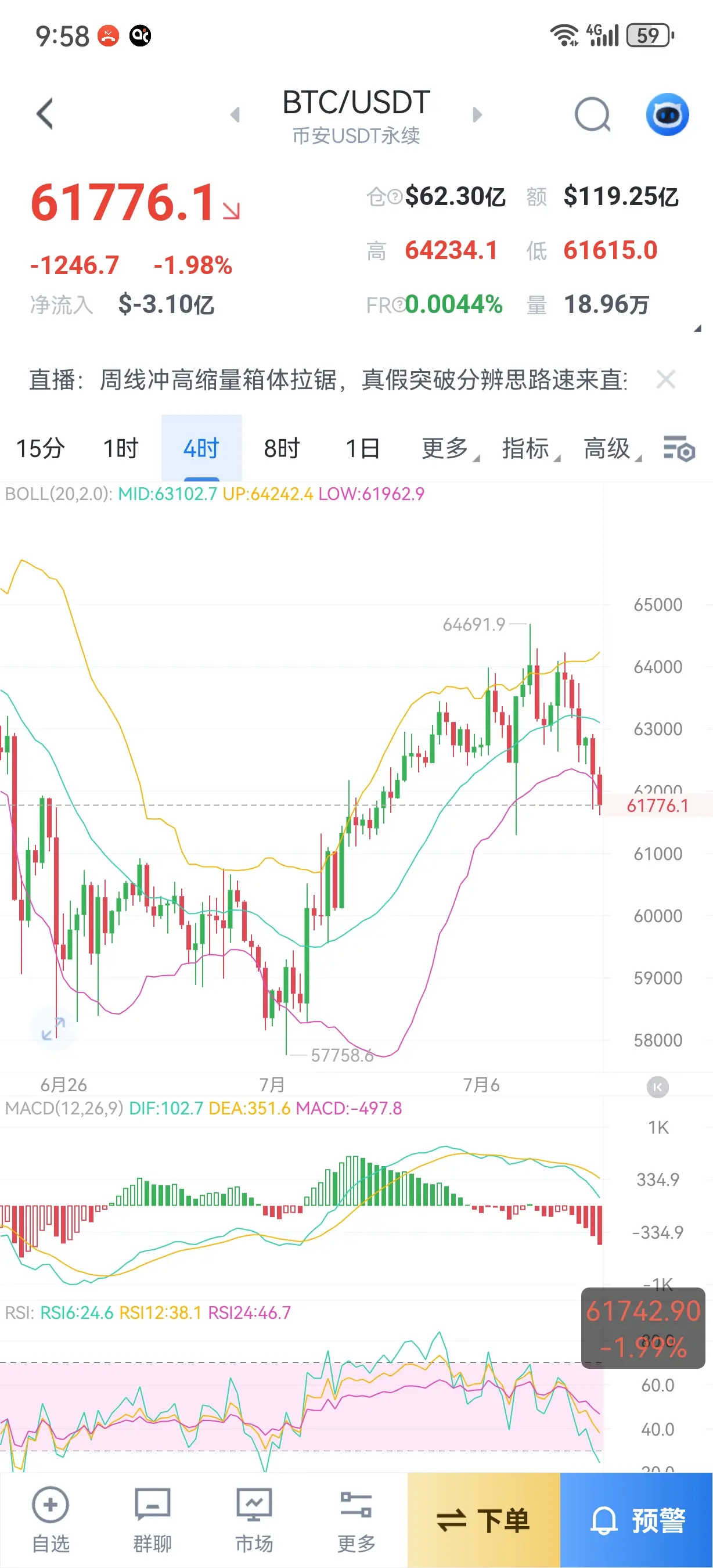Dismiss the 直播 live banner
The width and height of the screenshot is (713, 1568).
(666, 380)
